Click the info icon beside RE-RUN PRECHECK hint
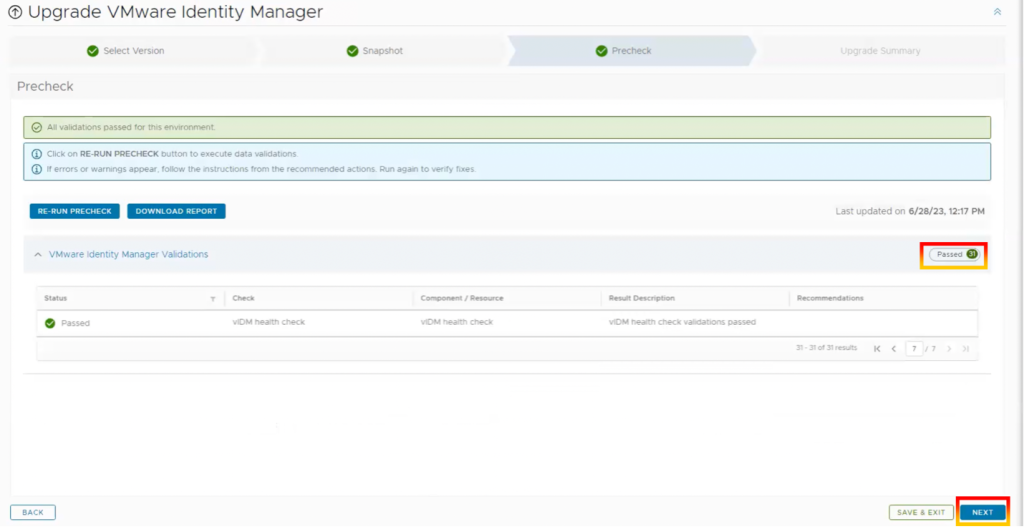 [37, 154]
